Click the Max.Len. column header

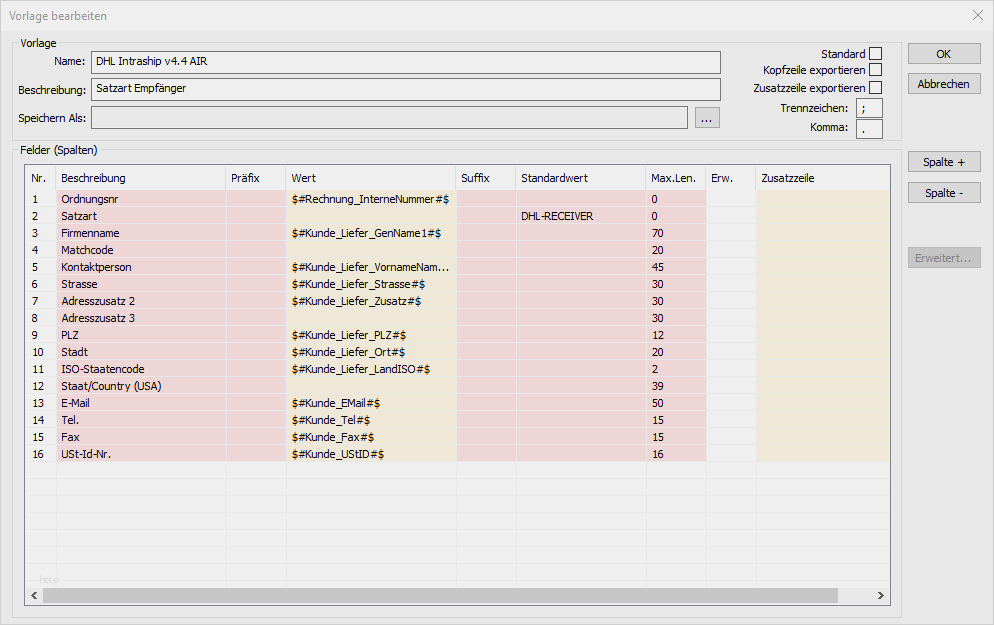pyautogui.click(x=676, y=178)
